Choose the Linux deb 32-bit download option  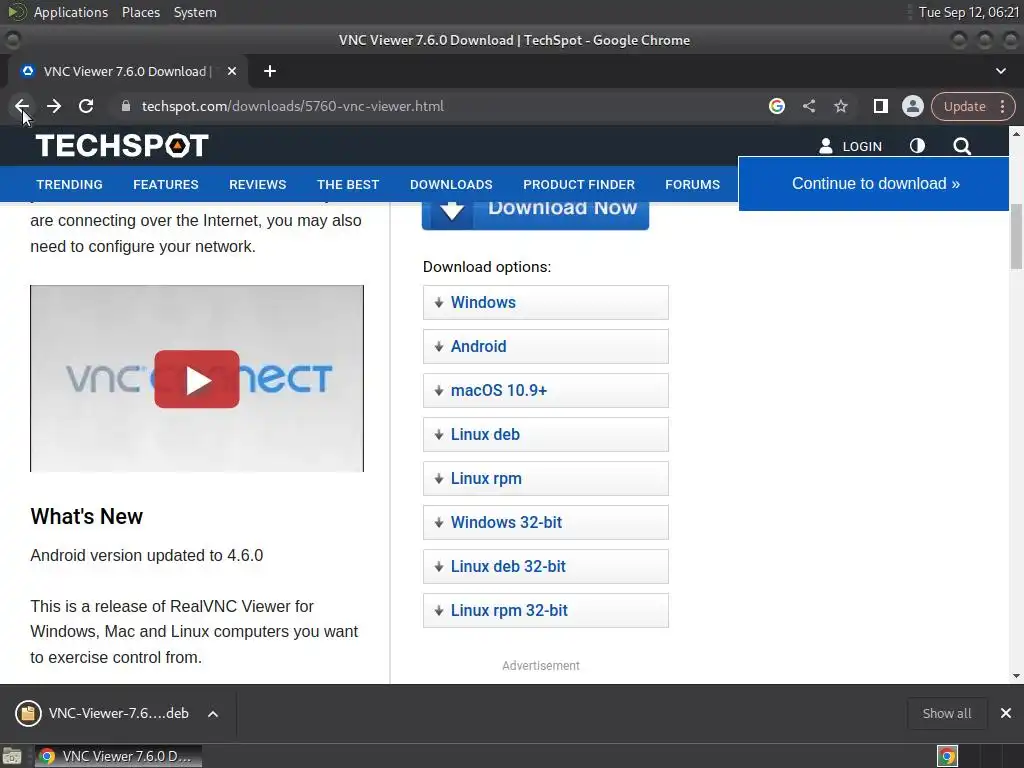545,566
